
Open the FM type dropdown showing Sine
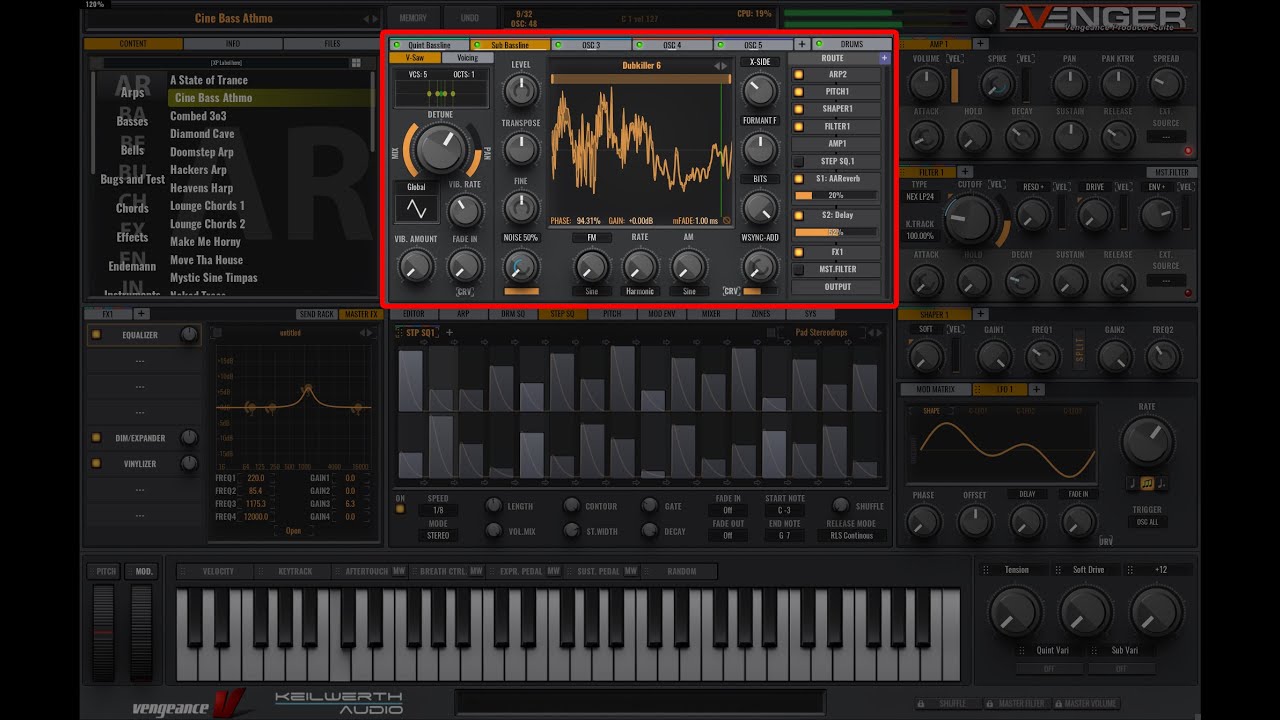591,291
